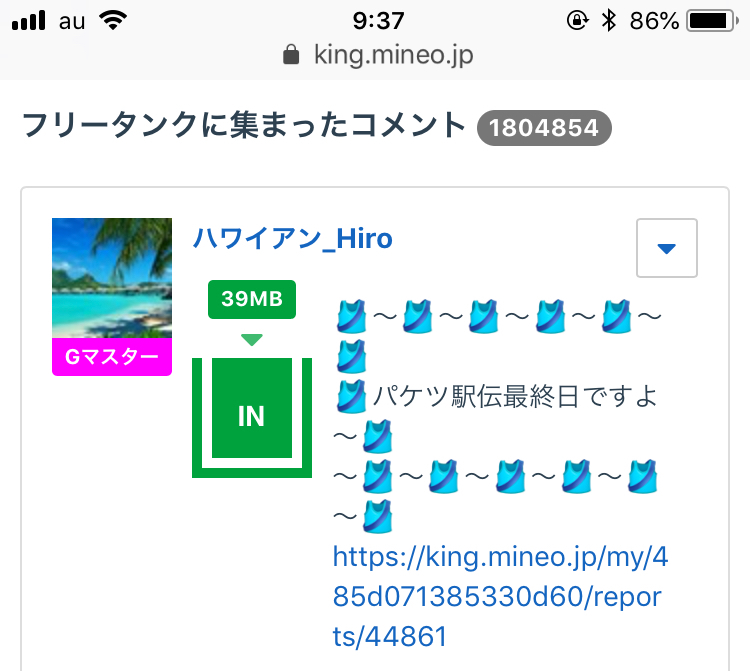Tap the green IN tank icon

(251, 415)
